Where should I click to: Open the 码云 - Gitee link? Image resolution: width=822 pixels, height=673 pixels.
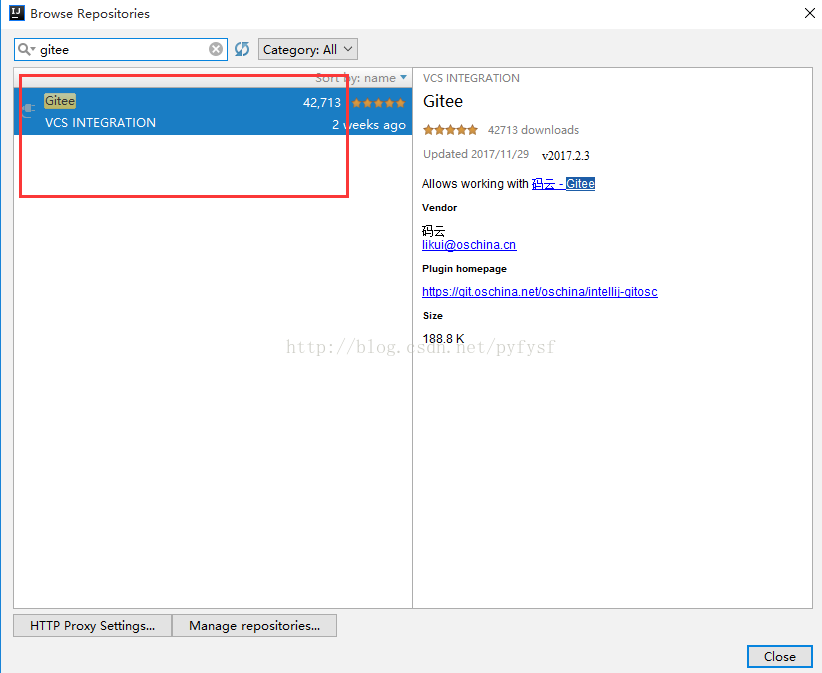563,184
